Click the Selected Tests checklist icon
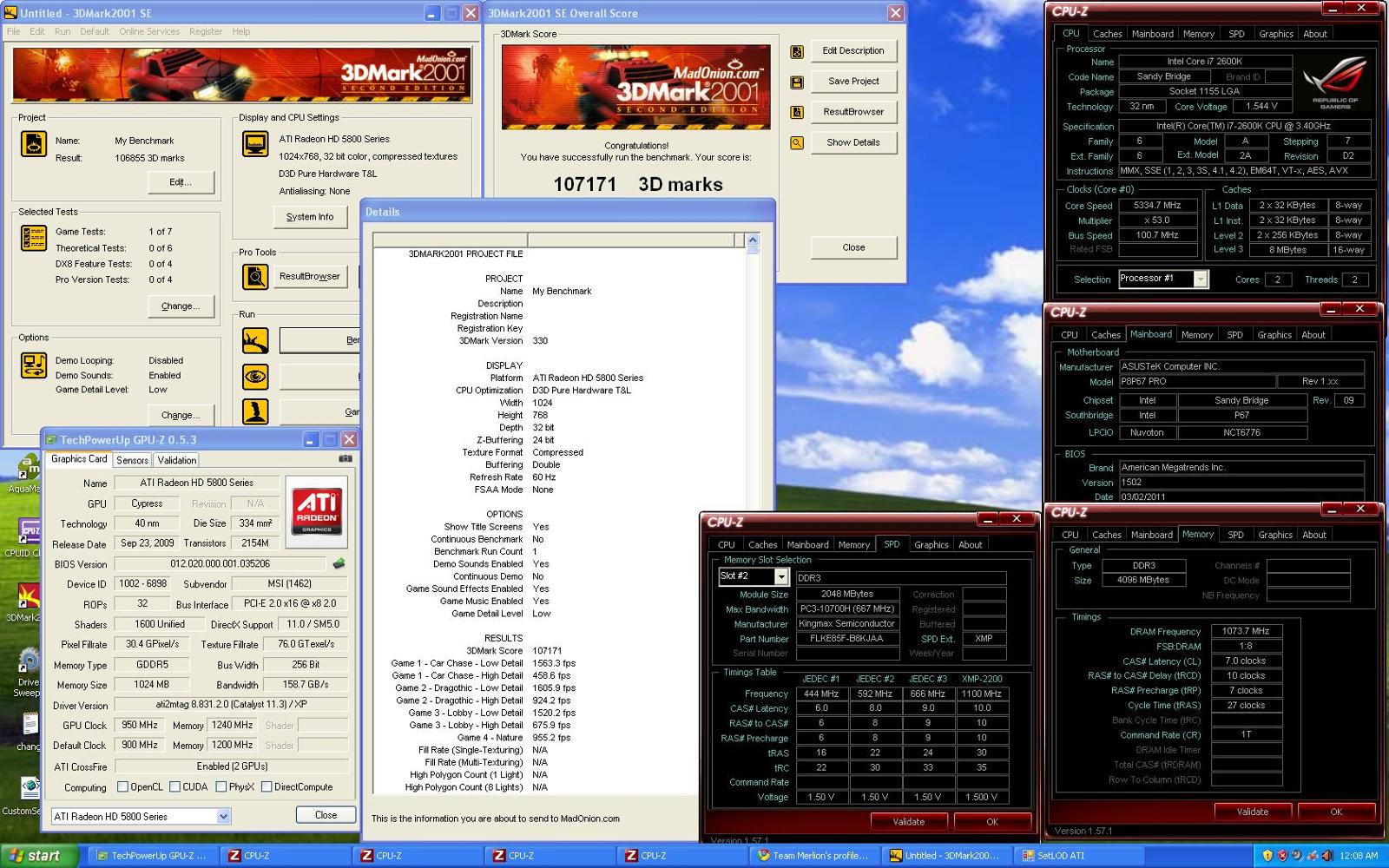Screen dimensions: 1389x868 (34, 237)
